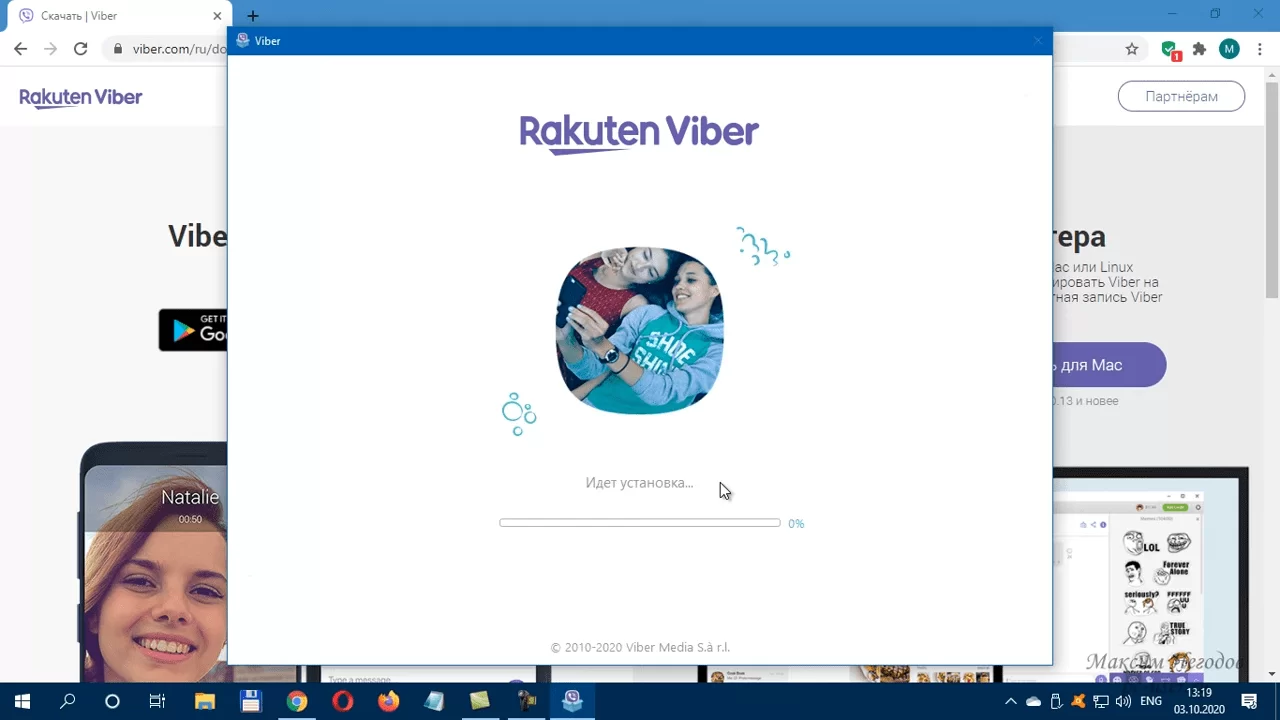The height and width of the screenshot is (720, 1280).
Task: Launch Opera browser from the taskbar
Action: point(342,701)
